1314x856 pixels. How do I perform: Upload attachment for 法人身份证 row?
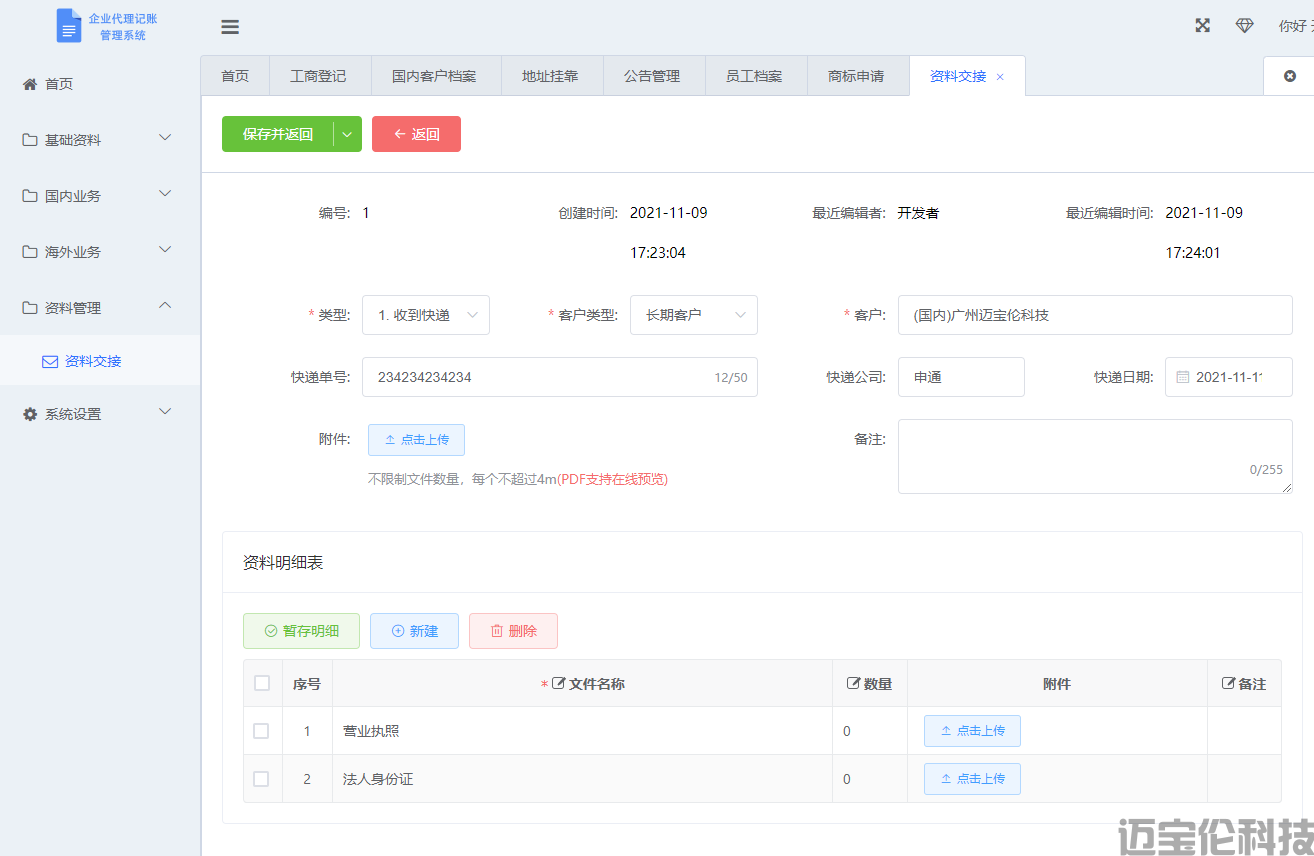[x=972, y=779]
